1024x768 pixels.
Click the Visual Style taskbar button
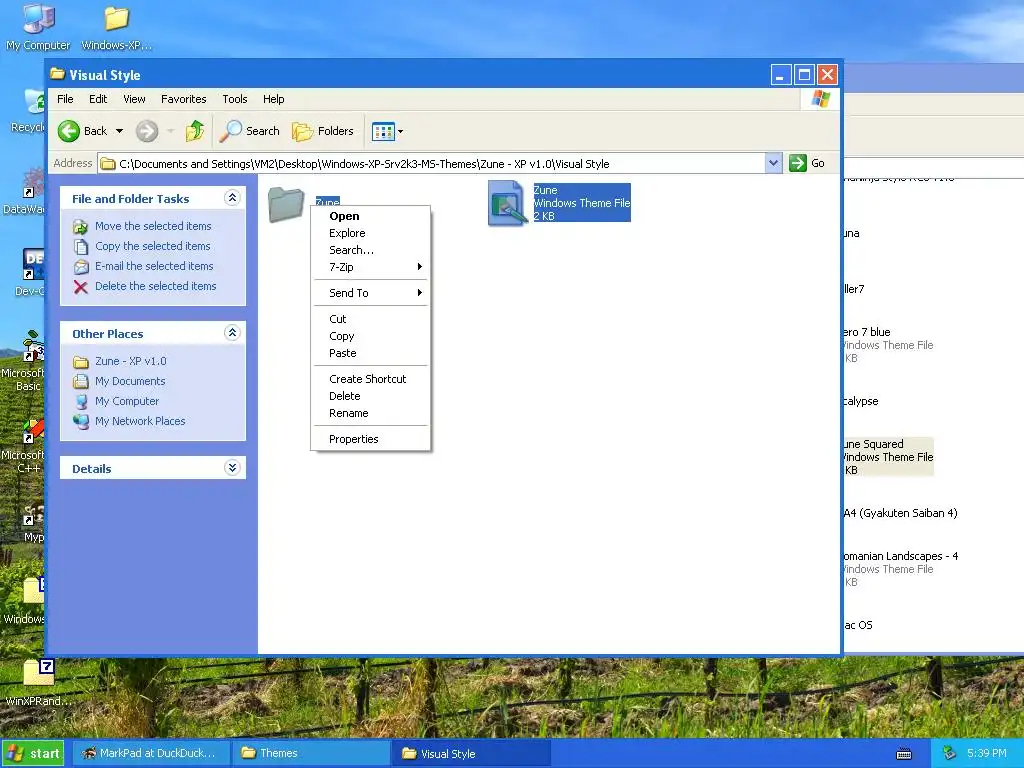tap(472, 754)
